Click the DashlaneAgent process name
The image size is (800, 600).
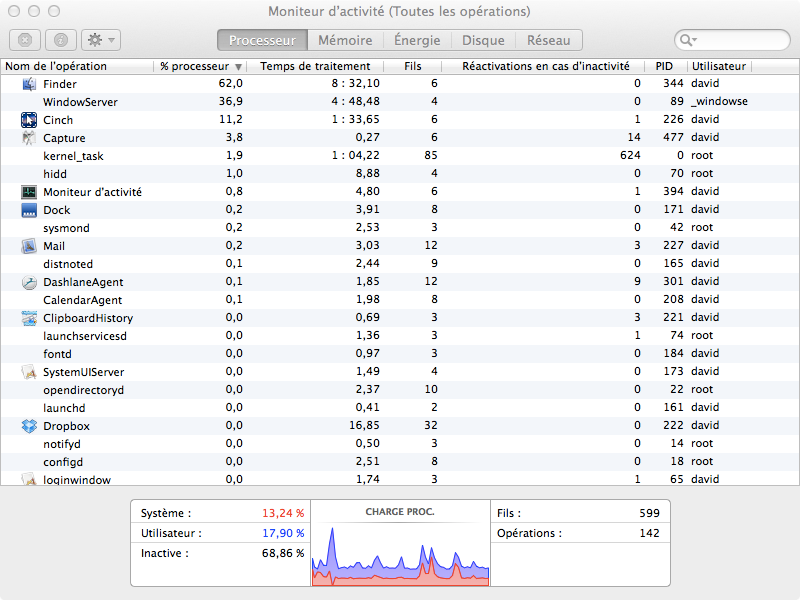pos(83,282)
